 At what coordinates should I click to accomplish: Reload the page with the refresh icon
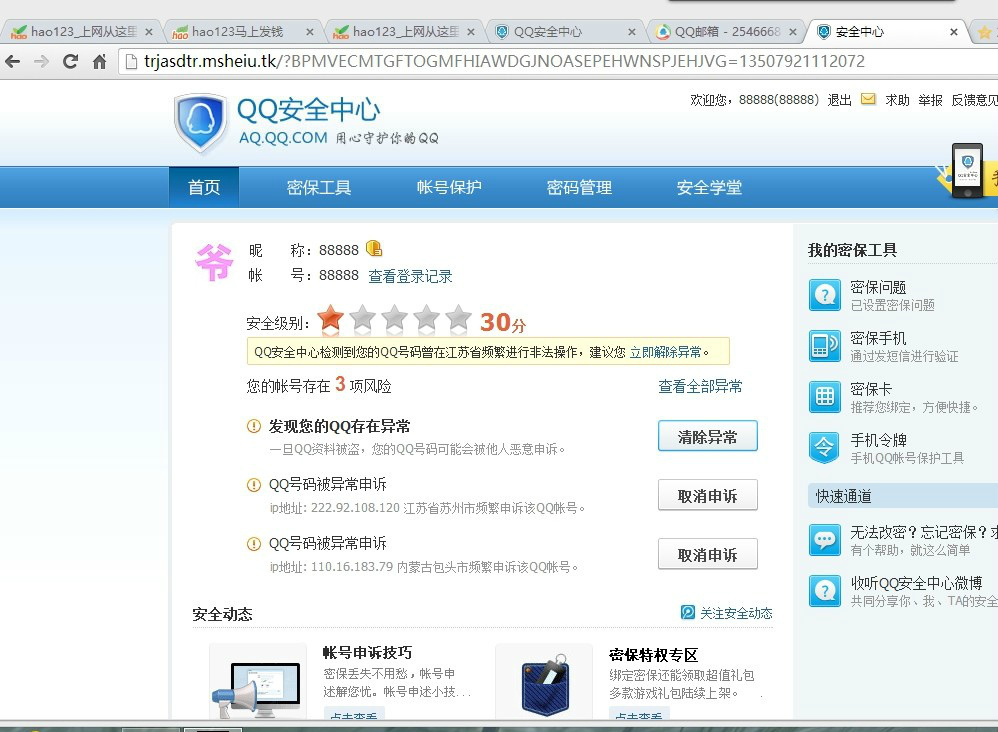pos(70,62)
